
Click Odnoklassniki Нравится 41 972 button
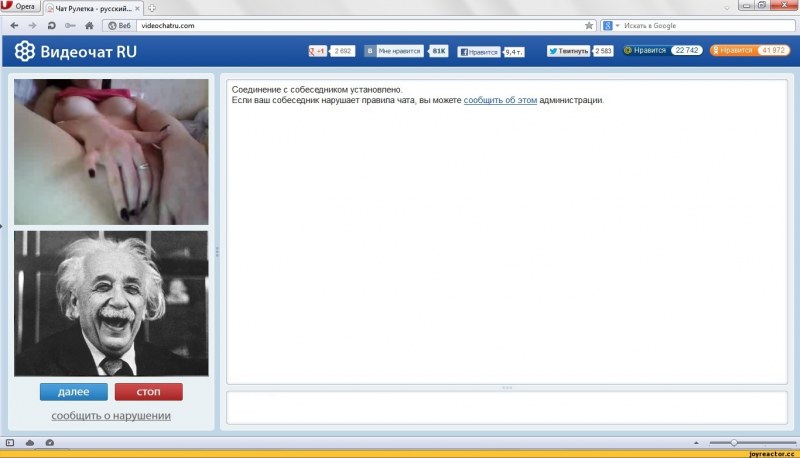click(x=749, y=50)
